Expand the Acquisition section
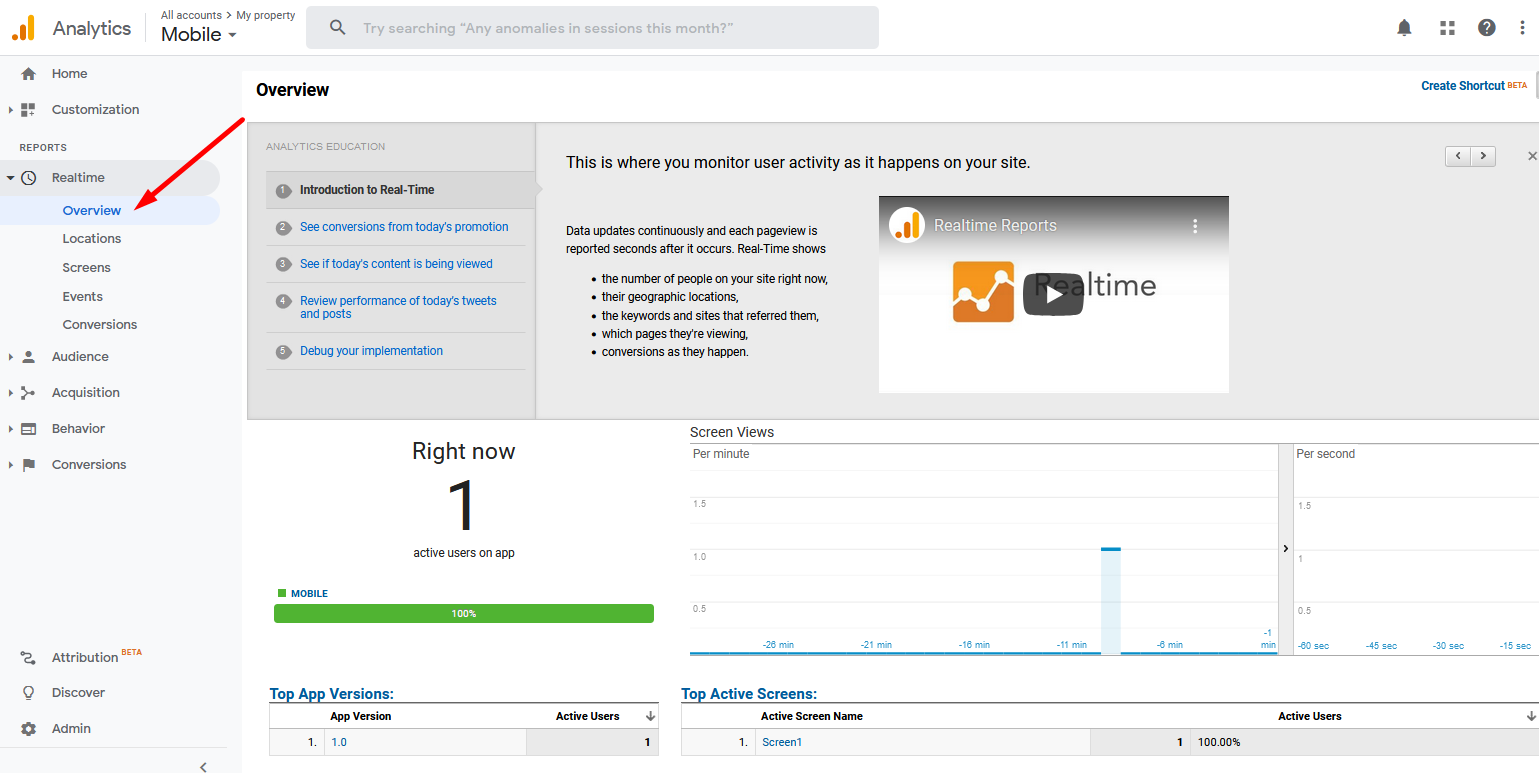This screenshot has height=773, width=1539. 11,393
